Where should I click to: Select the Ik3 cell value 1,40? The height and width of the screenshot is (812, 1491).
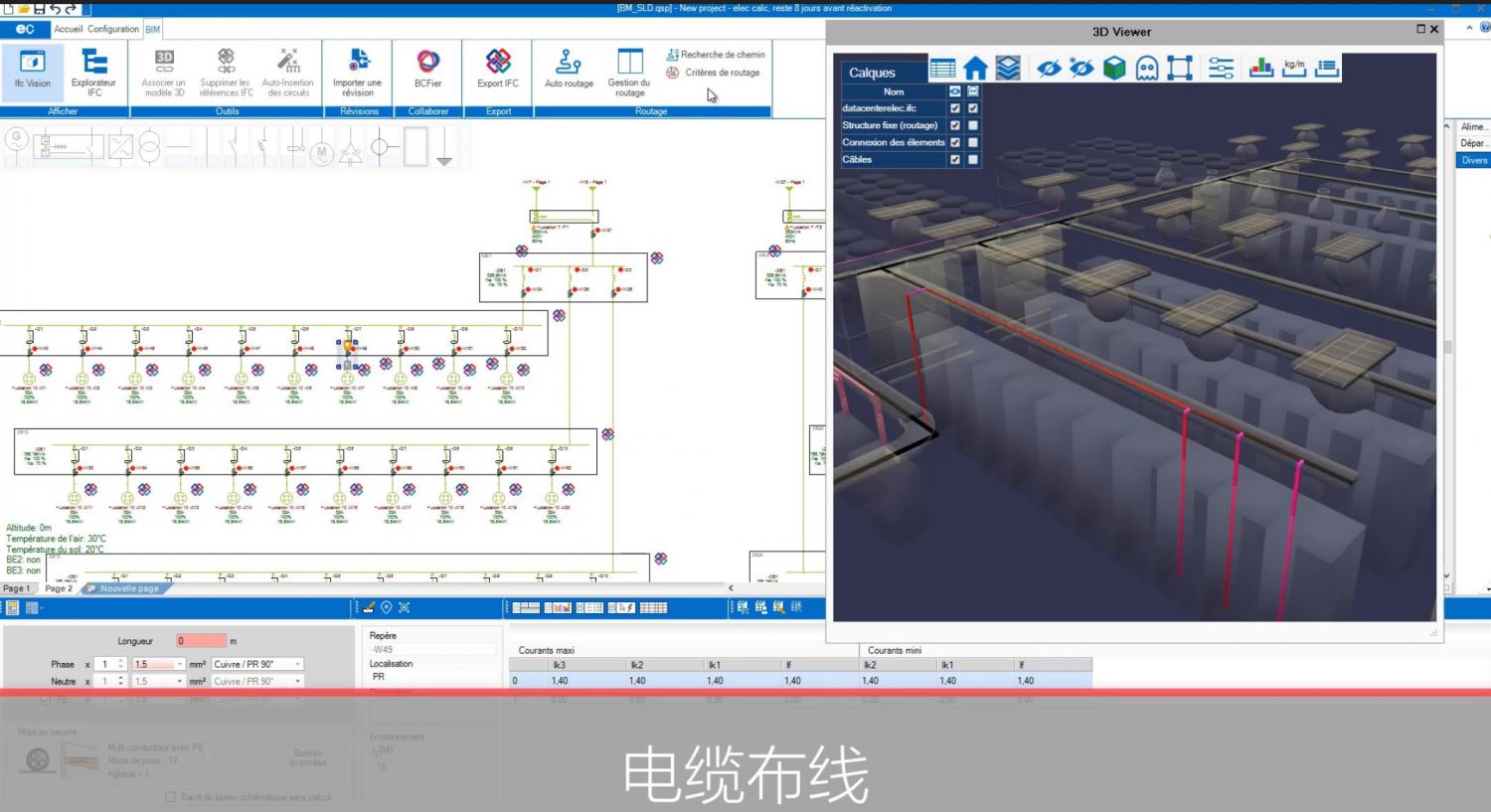point(560,681)
